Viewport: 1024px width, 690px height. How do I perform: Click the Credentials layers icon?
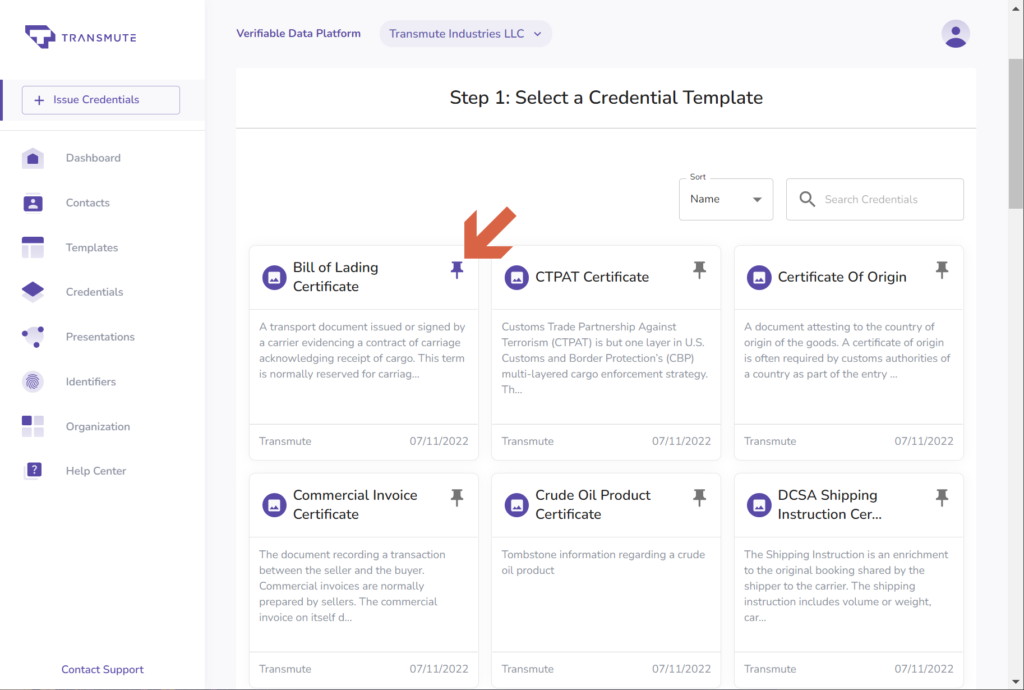(33, 292)
